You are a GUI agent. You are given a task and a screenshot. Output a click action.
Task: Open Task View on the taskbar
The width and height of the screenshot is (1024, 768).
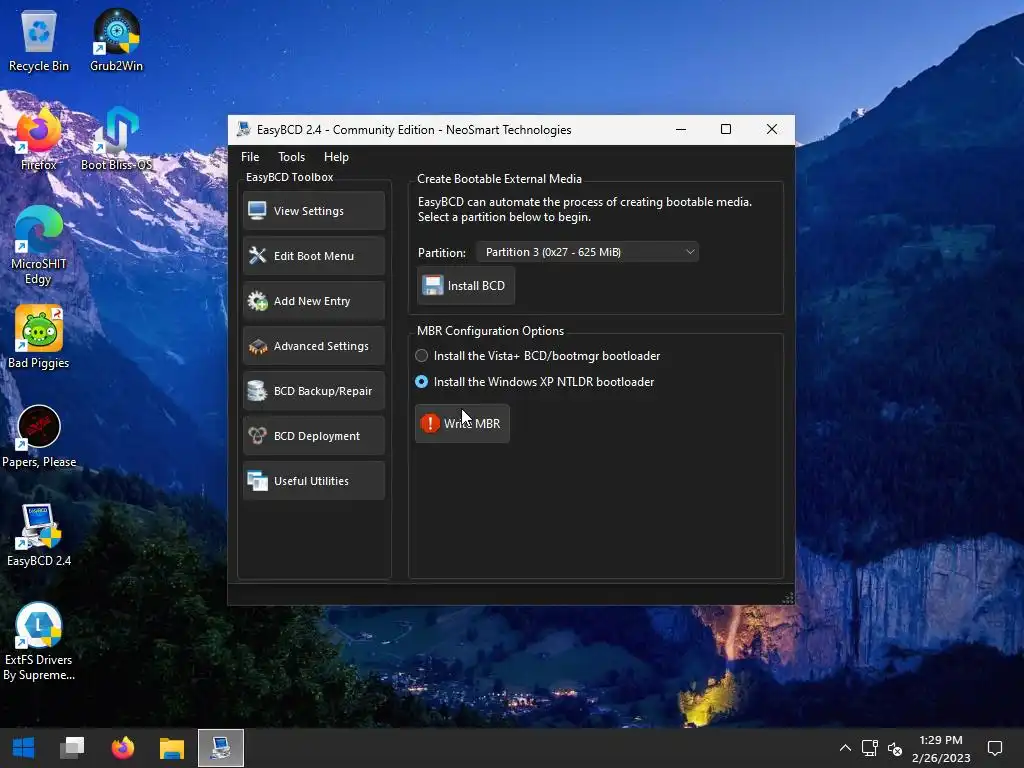pyautogui.click(x=72, y=748)
